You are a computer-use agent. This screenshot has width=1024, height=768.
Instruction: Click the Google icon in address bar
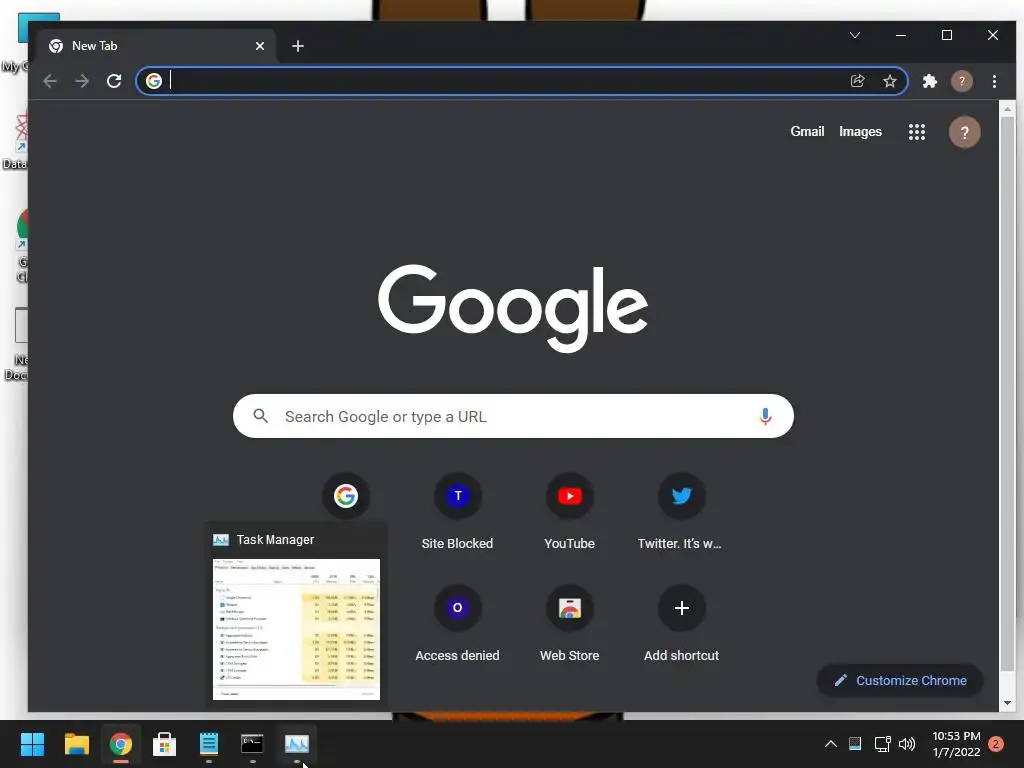[154, 81]
